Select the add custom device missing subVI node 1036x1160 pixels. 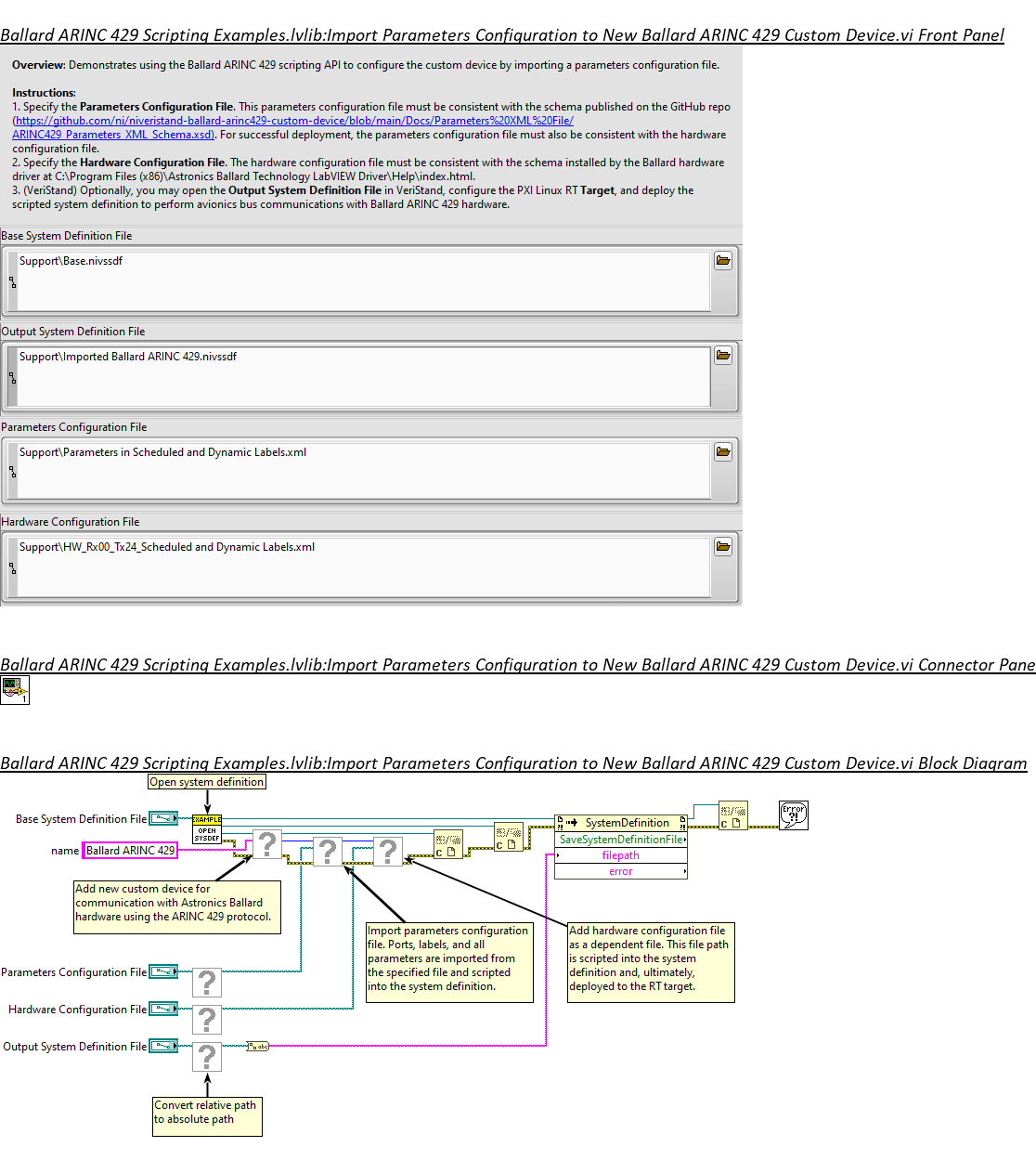point(267,844)
